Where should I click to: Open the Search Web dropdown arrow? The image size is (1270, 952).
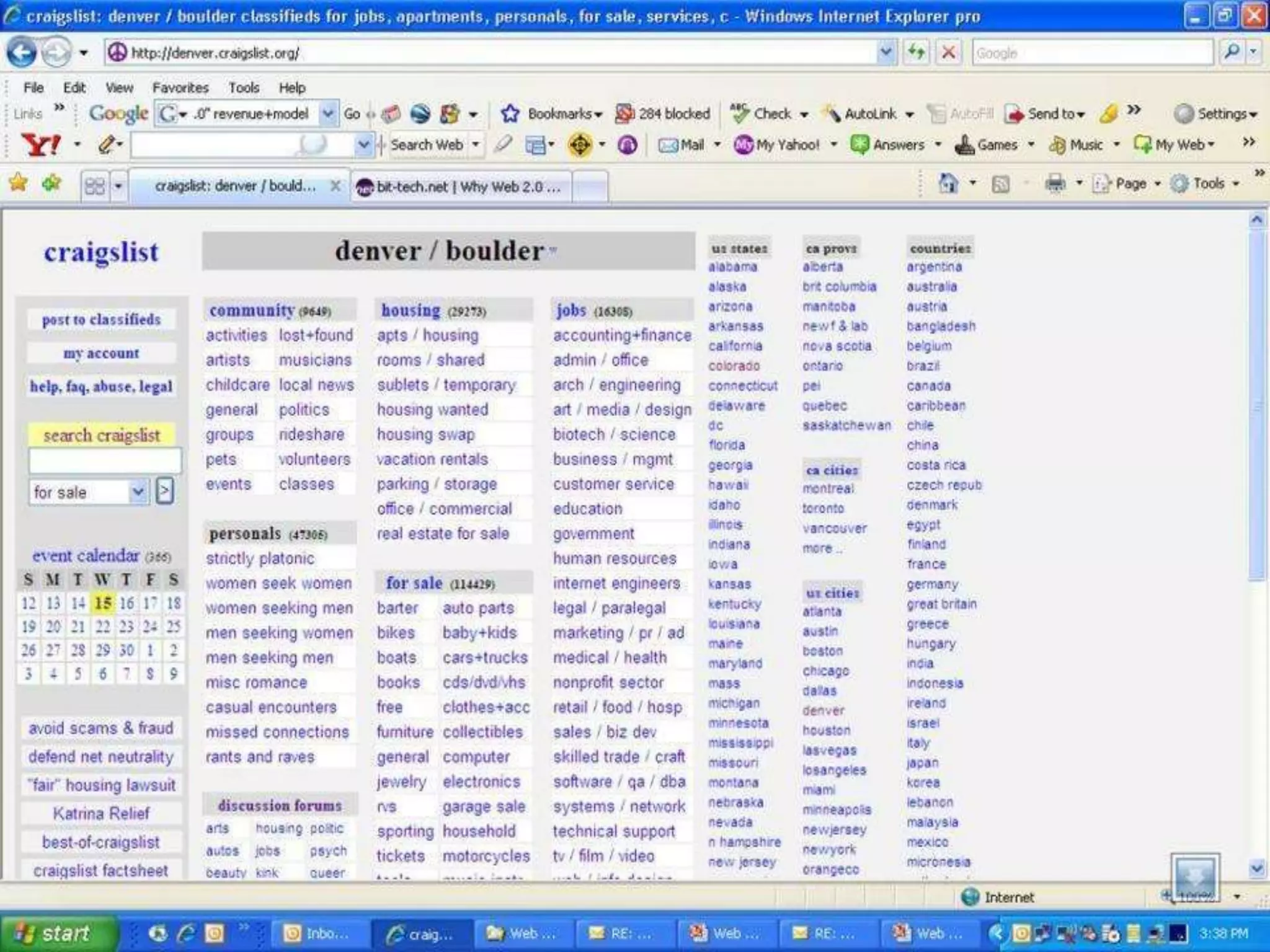(476, 145)
